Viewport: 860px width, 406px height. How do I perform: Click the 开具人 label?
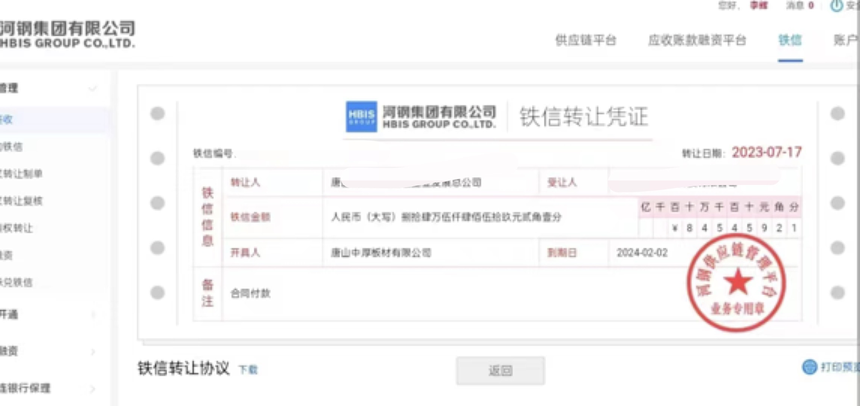(x=245, y=253)
